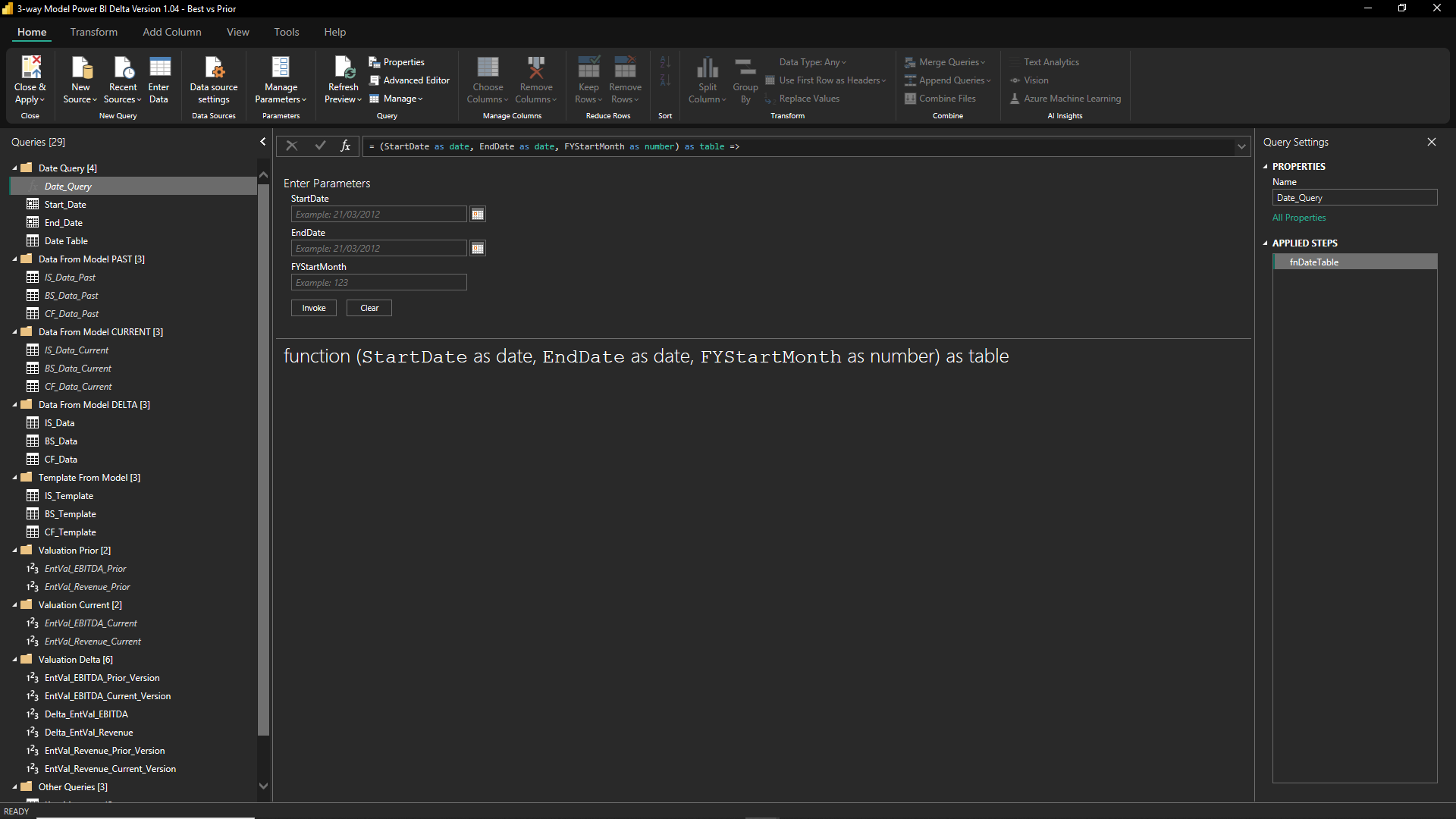Open Append Queries dropdown

coord(948,80)
